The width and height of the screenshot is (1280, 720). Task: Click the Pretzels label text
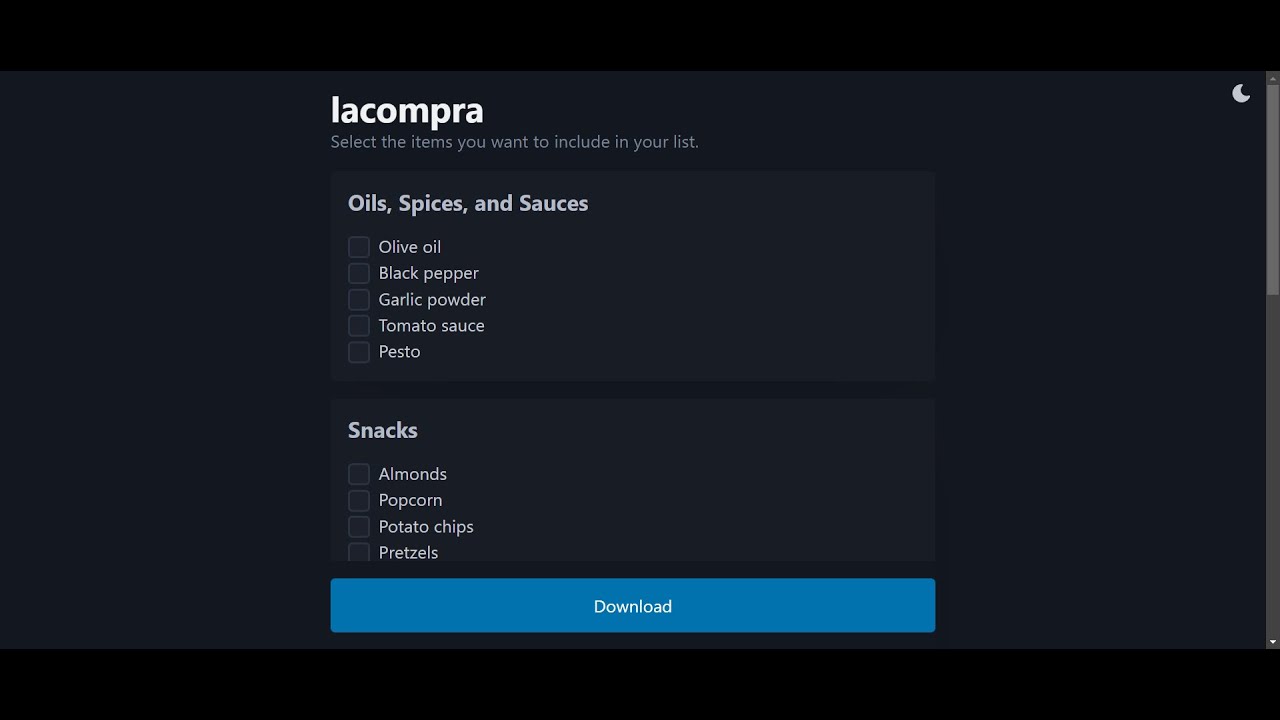(x=408, y=552)
